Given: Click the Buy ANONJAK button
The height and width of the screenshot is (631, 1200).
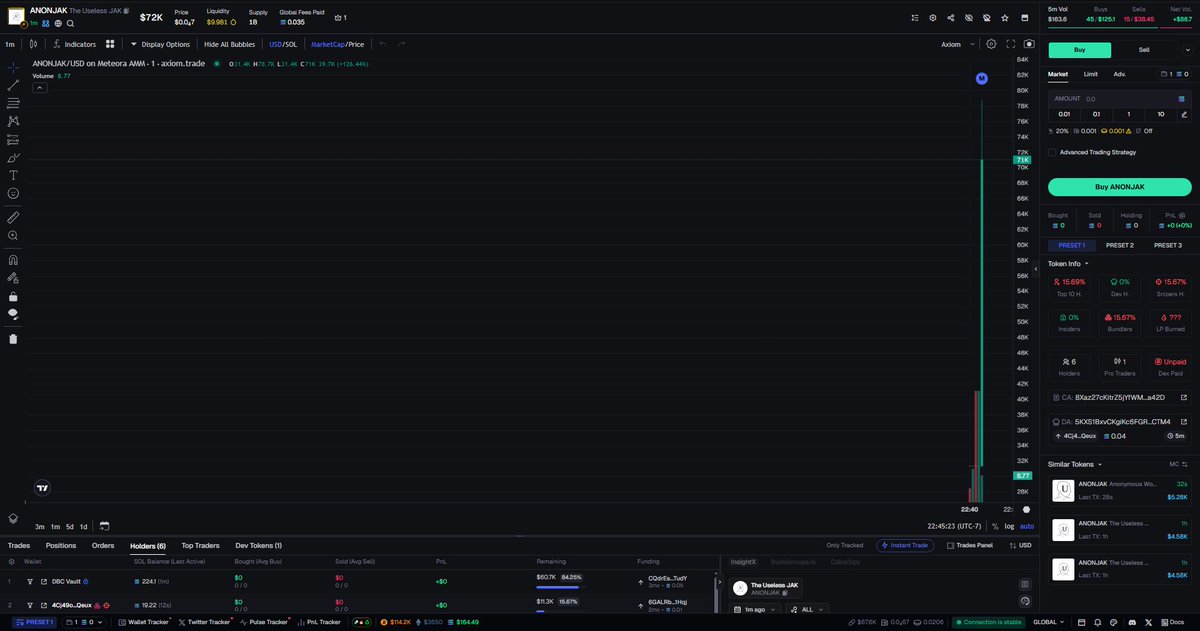Looking at the screenshot, I should (x=1119, y=187).
